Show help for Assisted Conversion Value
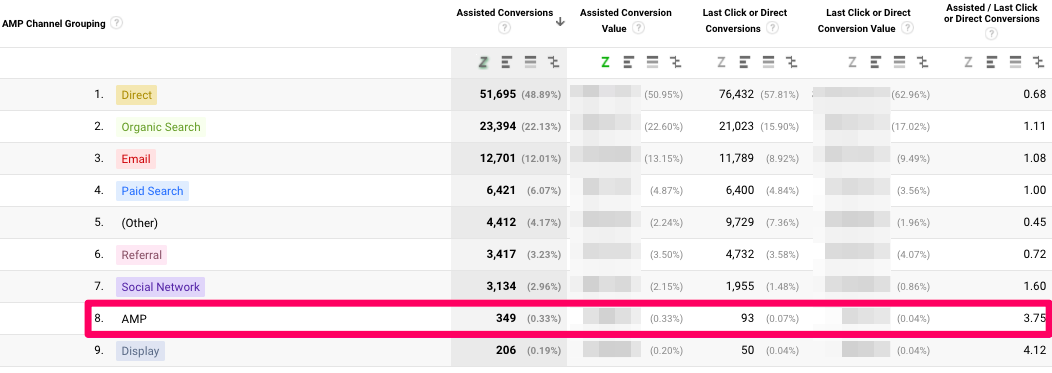Image resolution: width=1052 pixels, height=373 pixels. pos(639,28)
